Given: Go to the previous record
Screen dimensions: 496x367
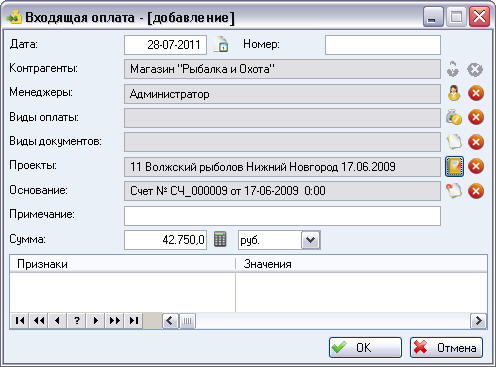Looking at the screenshot, I should click(58, 321).
